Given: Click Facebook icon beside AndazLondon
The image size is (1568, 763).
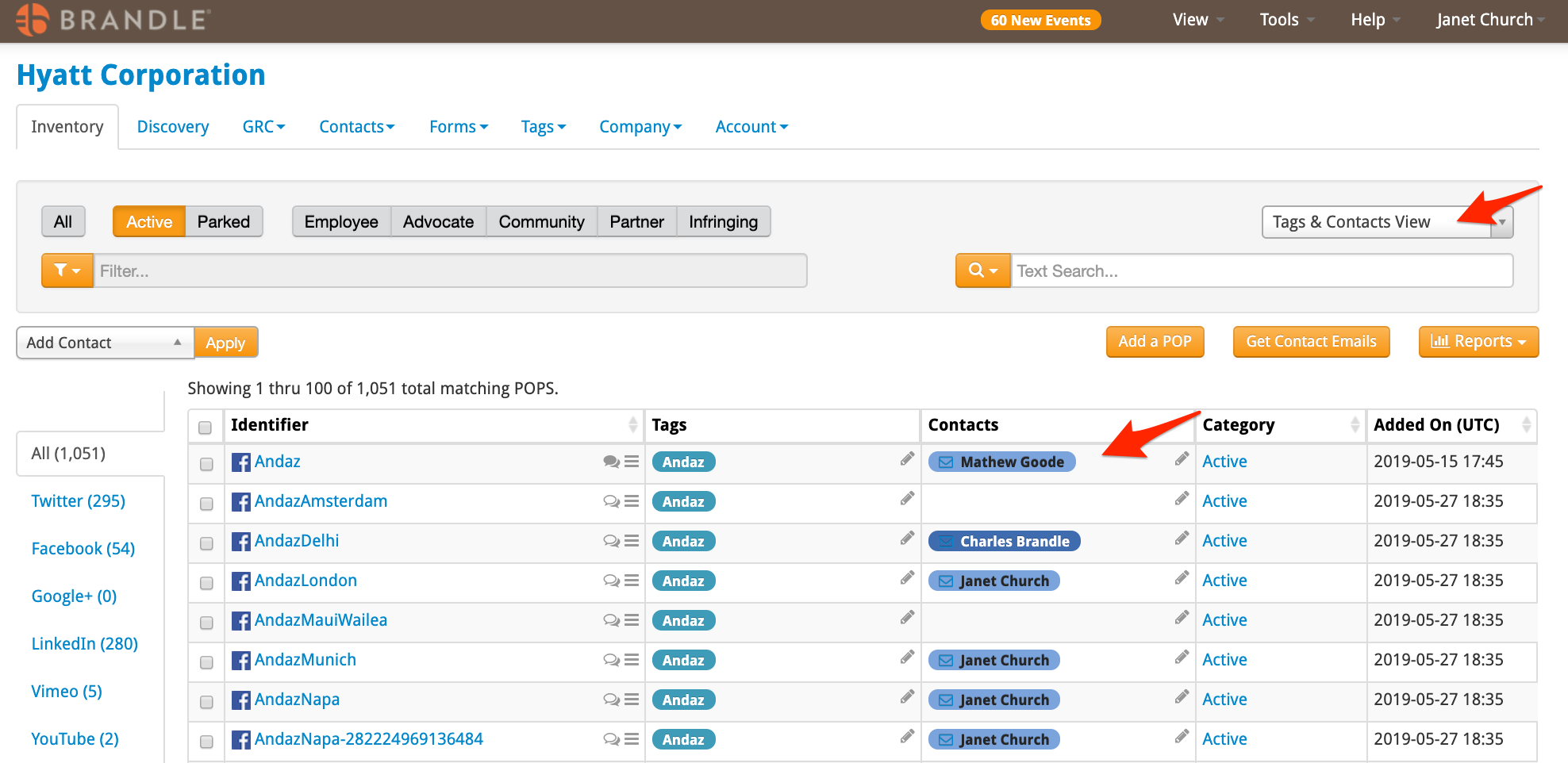Looking at the screenshot, I should (x=241, y=581).
